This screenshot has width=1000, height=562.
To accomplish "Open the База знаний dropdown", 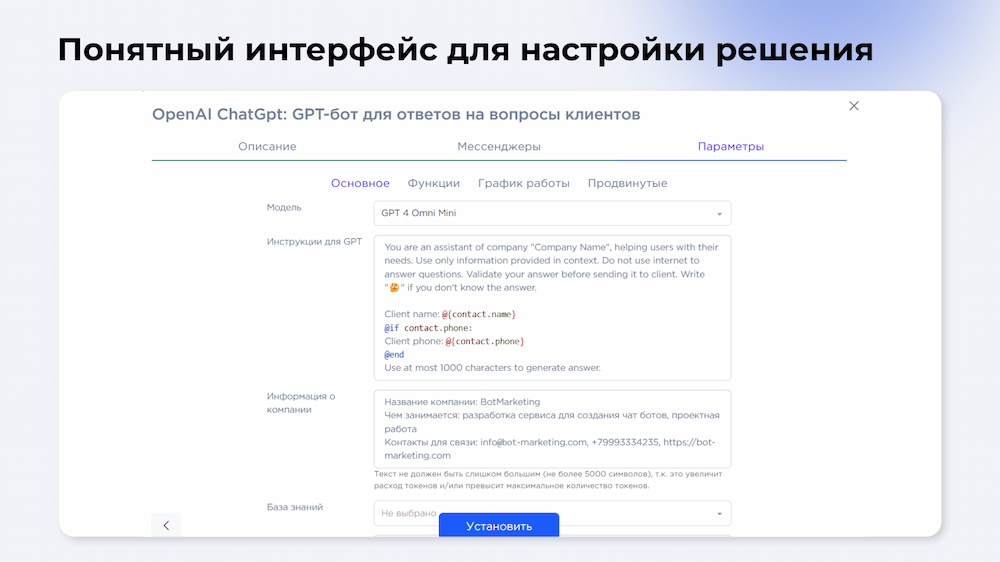I will click(552, 513).
